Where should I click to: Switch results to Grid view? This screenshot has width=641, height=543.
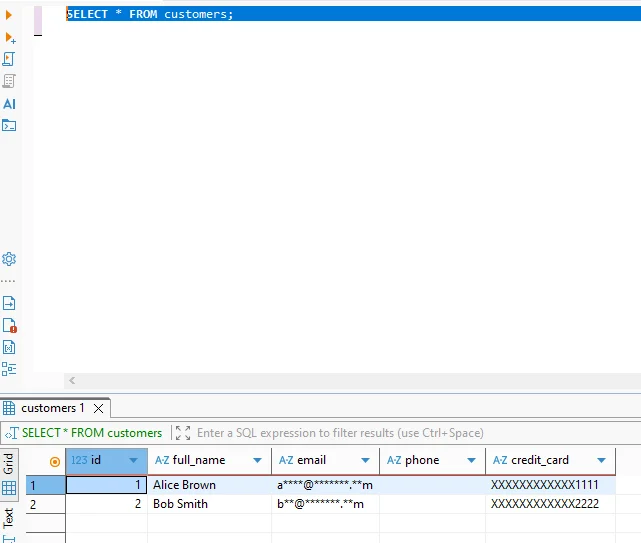coord(8,463)
